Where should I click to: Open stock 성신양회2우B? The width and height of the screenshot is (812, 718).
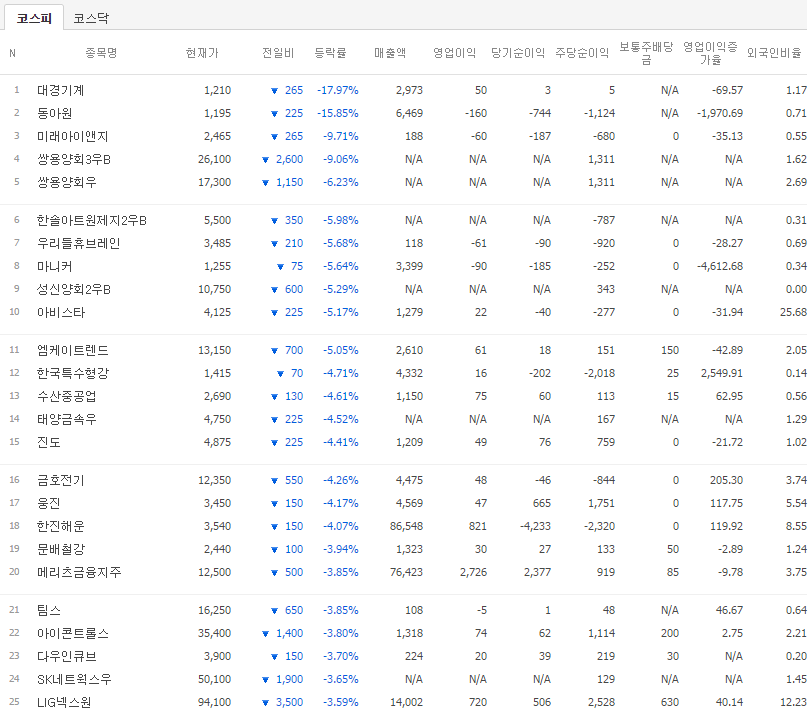[74, 289]
